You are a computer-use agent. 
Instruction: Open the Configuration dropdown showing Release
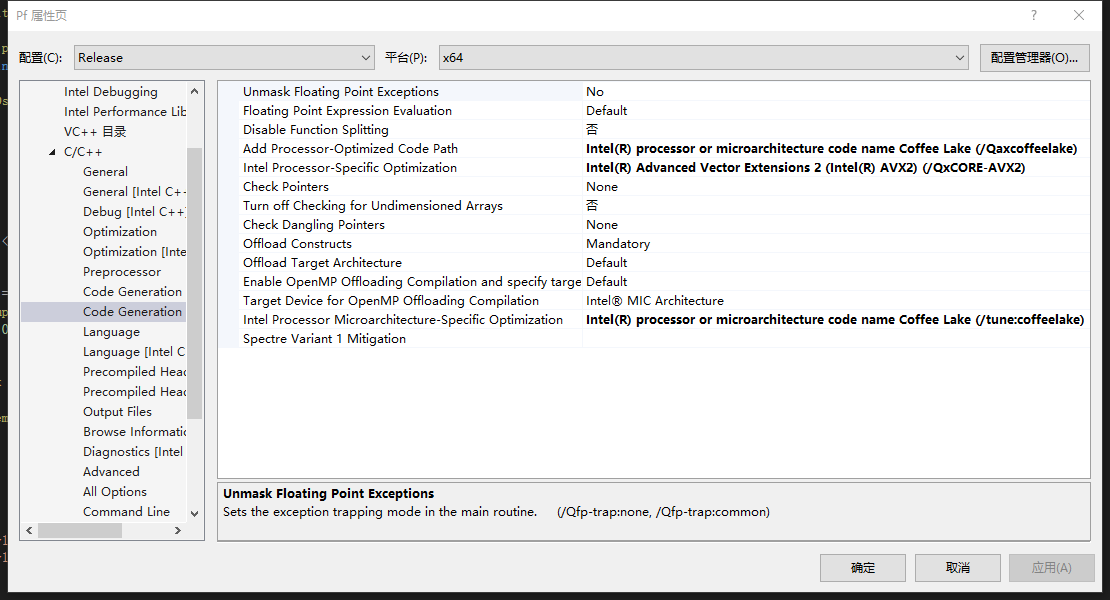224,57
